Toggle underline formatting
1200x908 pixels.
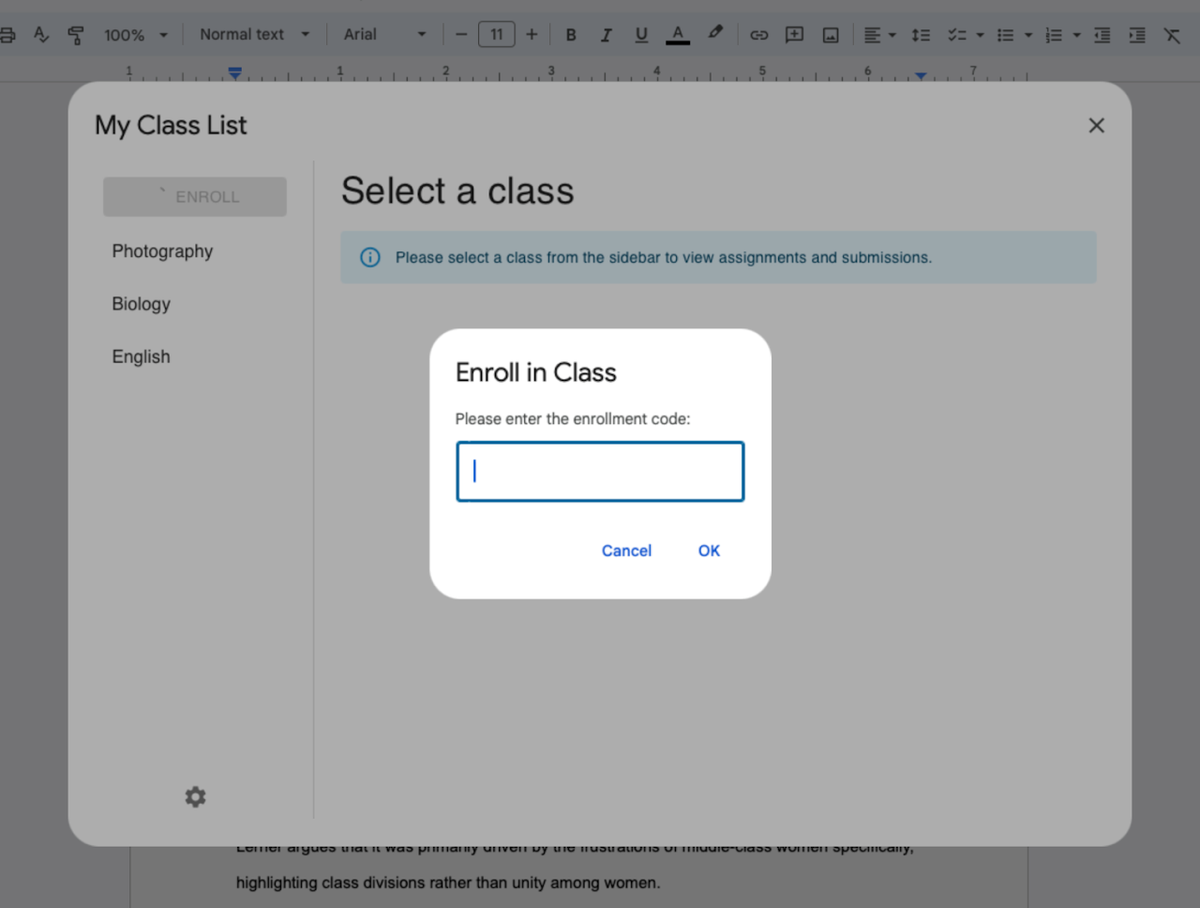coord(641,34)
